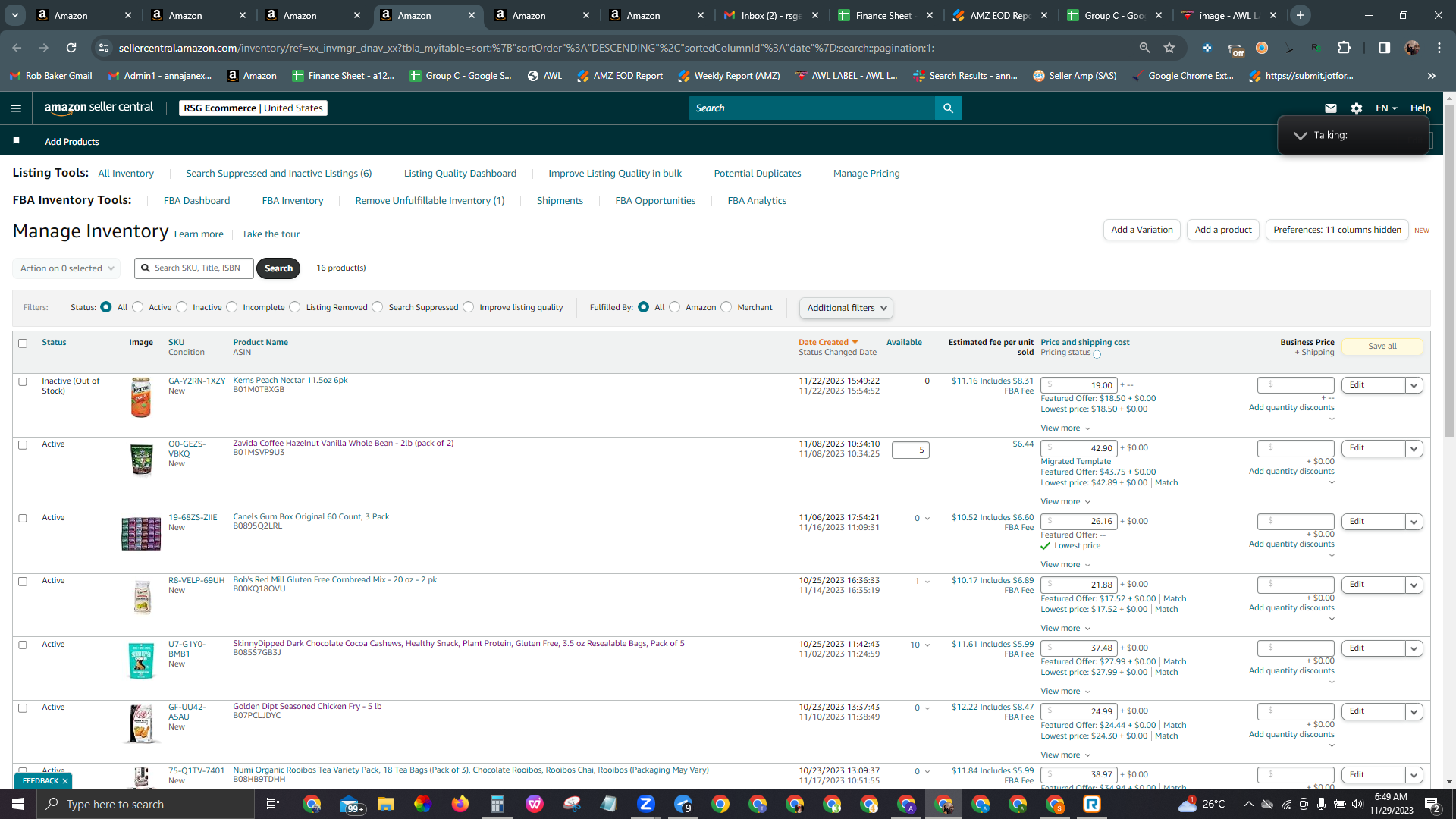The width and height of the screenshot is (1456, 819).
Task: Expand available quantity chevron for SkinnyDipped Cashews
Action: click(x=927, y=645)
